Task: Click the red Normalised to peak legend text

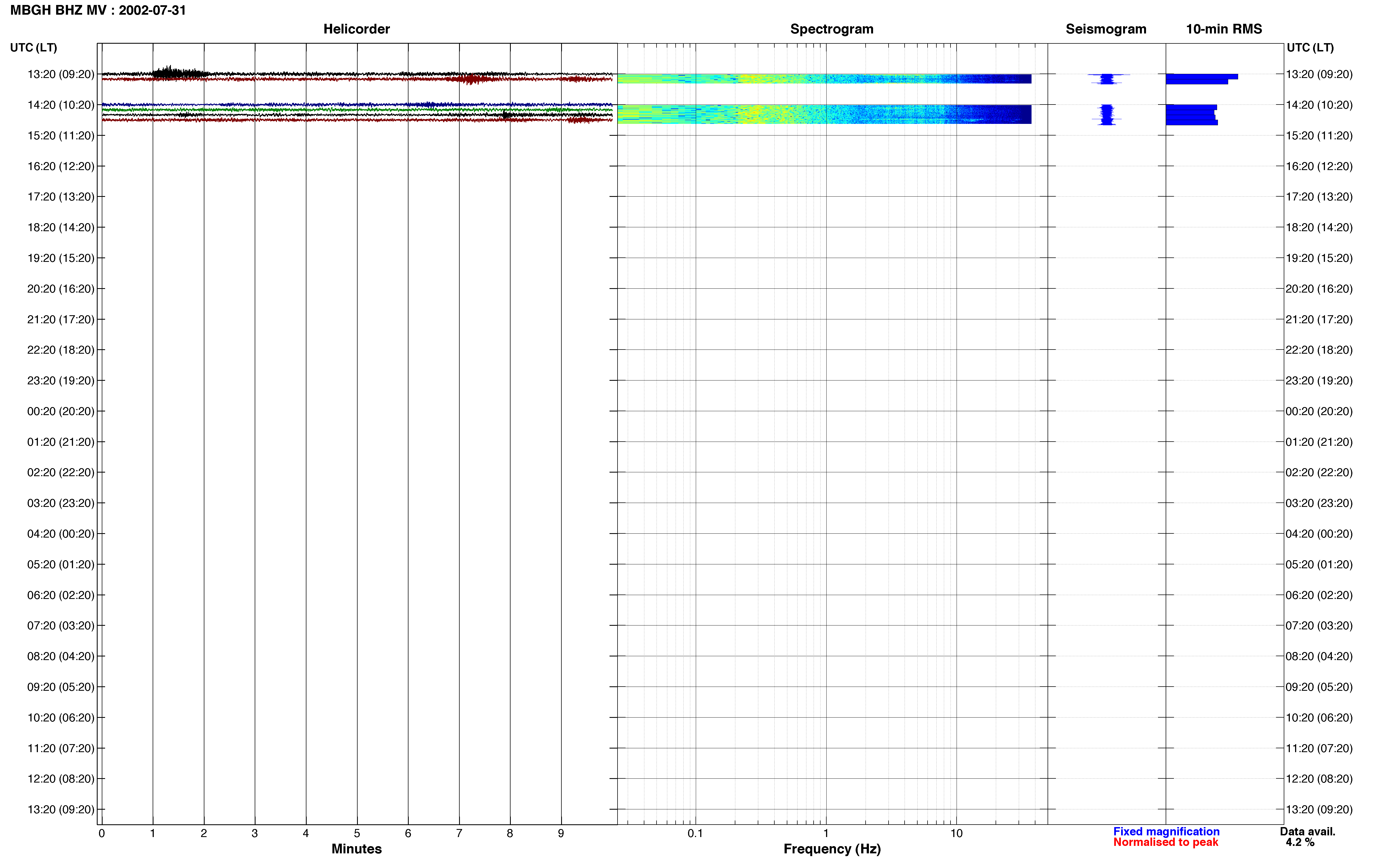Action: (x=1165, y=842)
